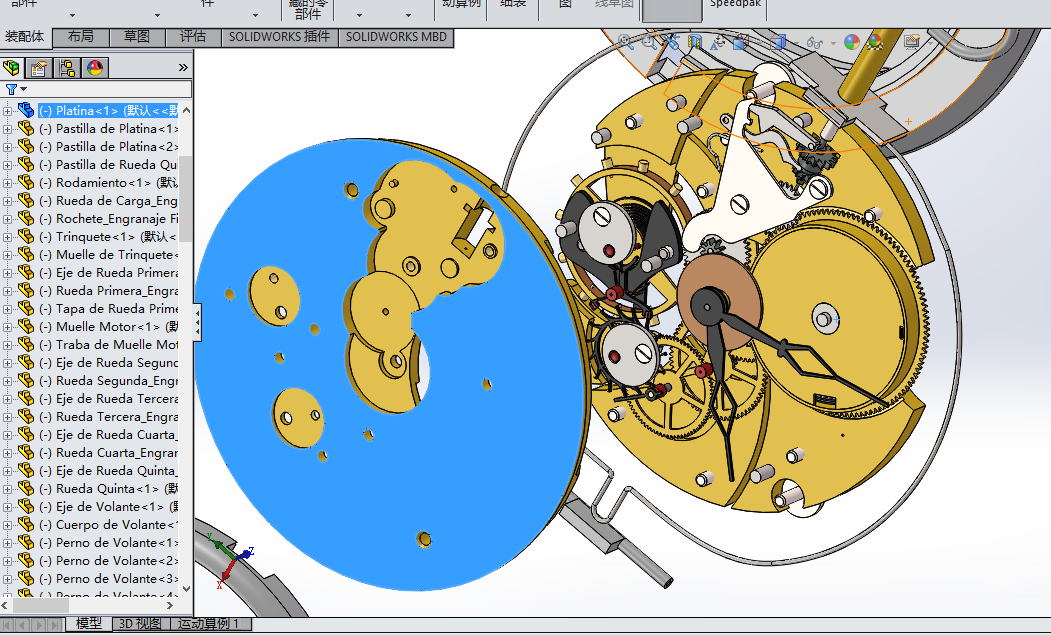The image size is (1051, 636).
Task: Open the ConfigurationManager tab icon
Action: click(67, 68)
